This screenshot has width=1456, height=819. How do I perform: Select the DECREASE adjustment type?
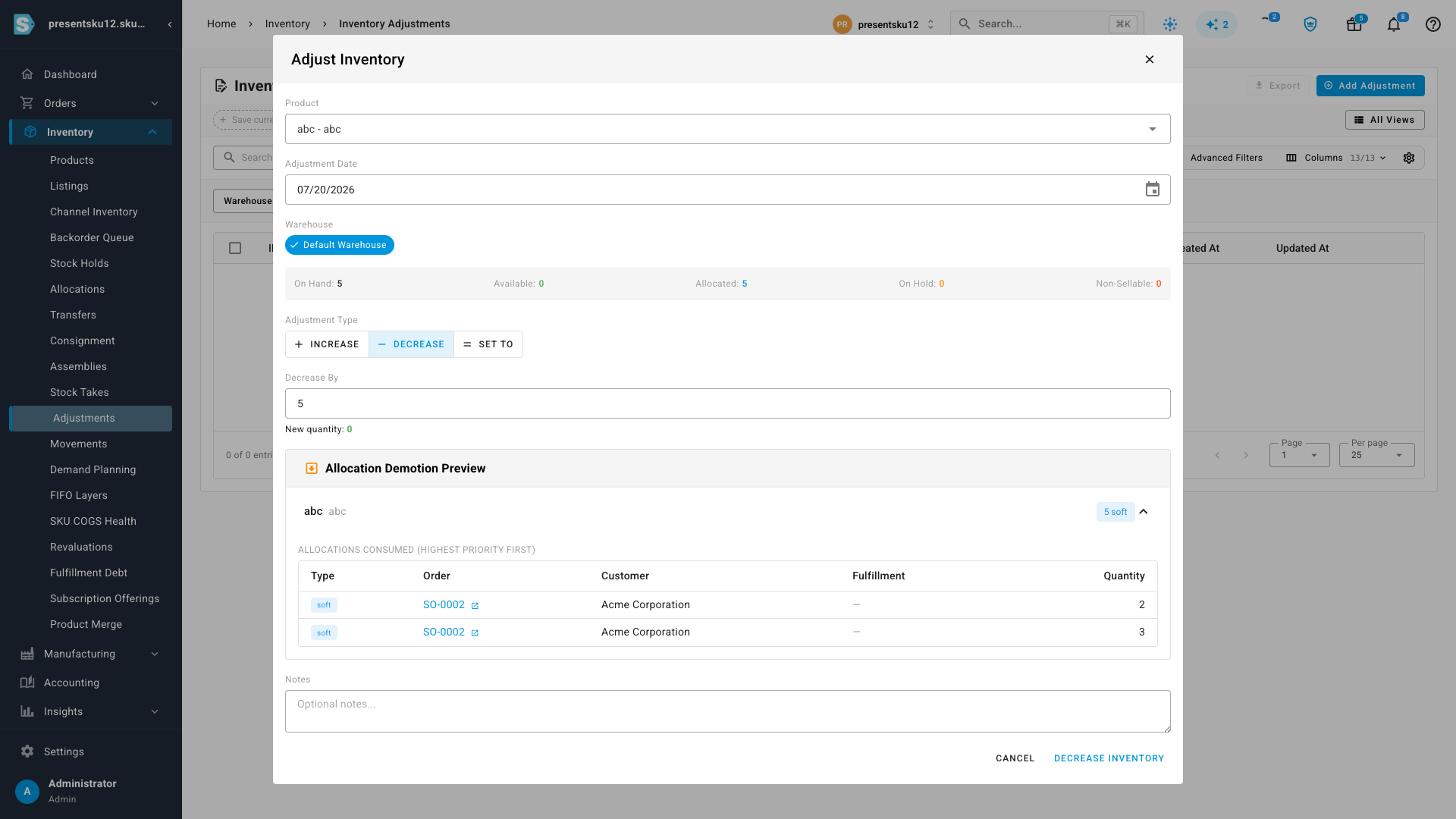point(411,344)
